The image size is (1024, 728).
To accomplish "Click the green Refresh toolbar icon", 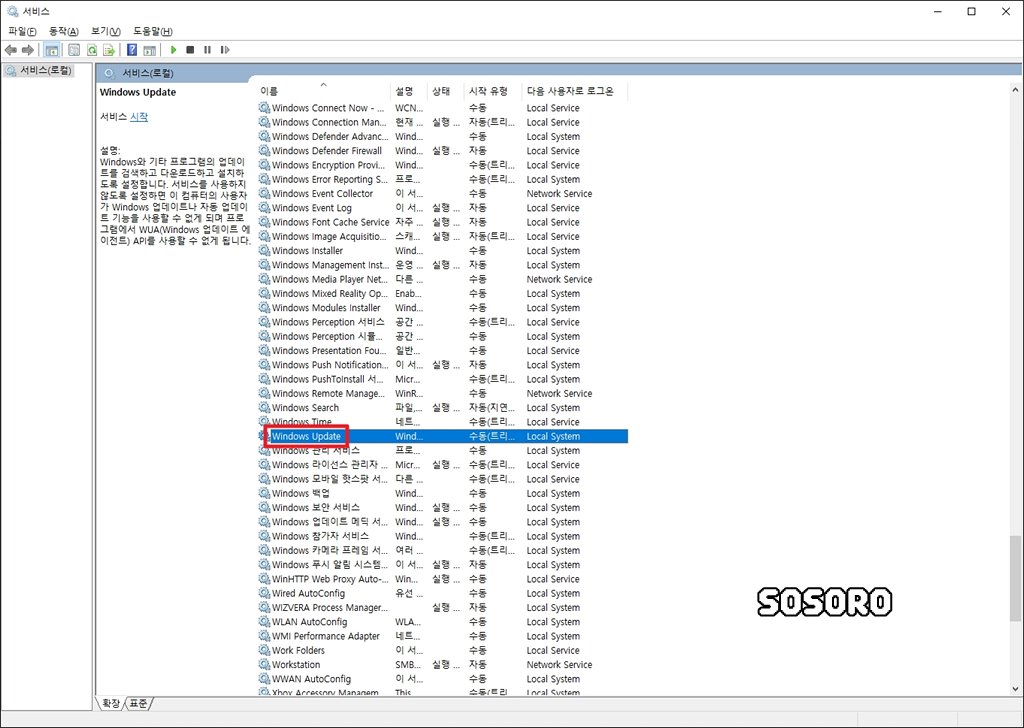I will click(92, 50).
